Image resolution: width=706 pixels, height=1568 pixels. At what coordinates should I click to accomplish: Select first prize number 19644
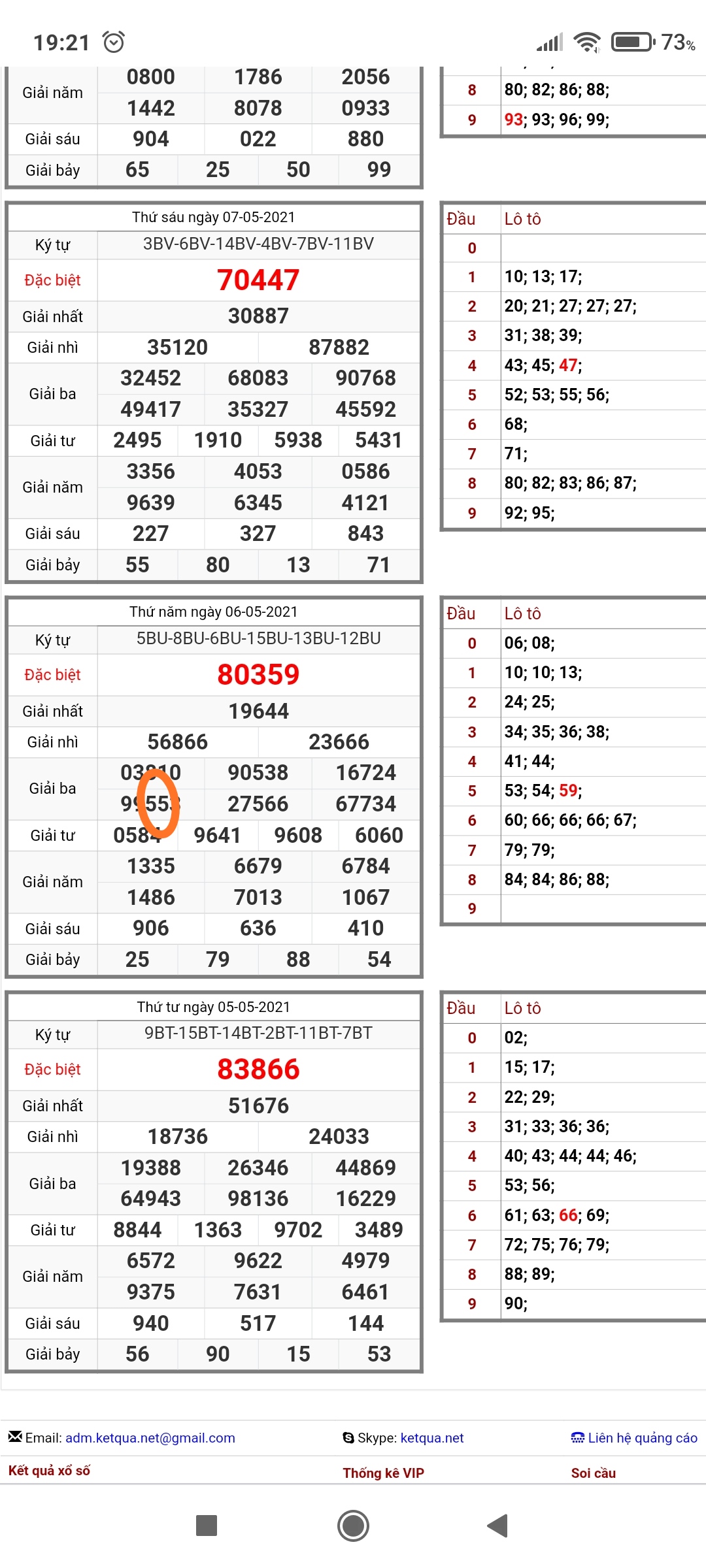258,711
